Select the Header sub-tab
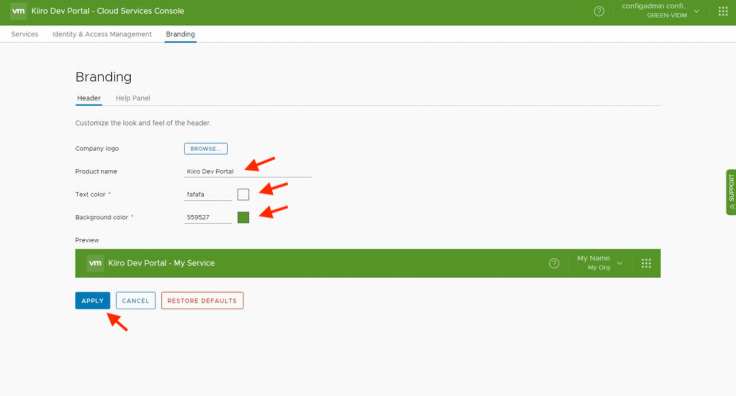The width and height of the screenshot is (736, 396). (x=89, y=98)
